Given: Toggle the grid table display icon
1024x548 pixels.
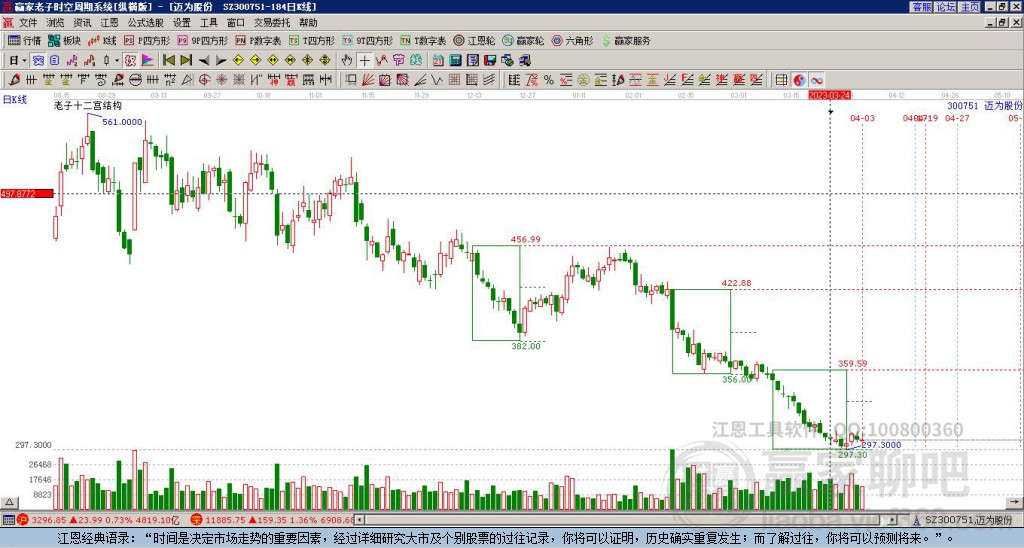Looking at the screenshot, I should click(x=781, y=80).
